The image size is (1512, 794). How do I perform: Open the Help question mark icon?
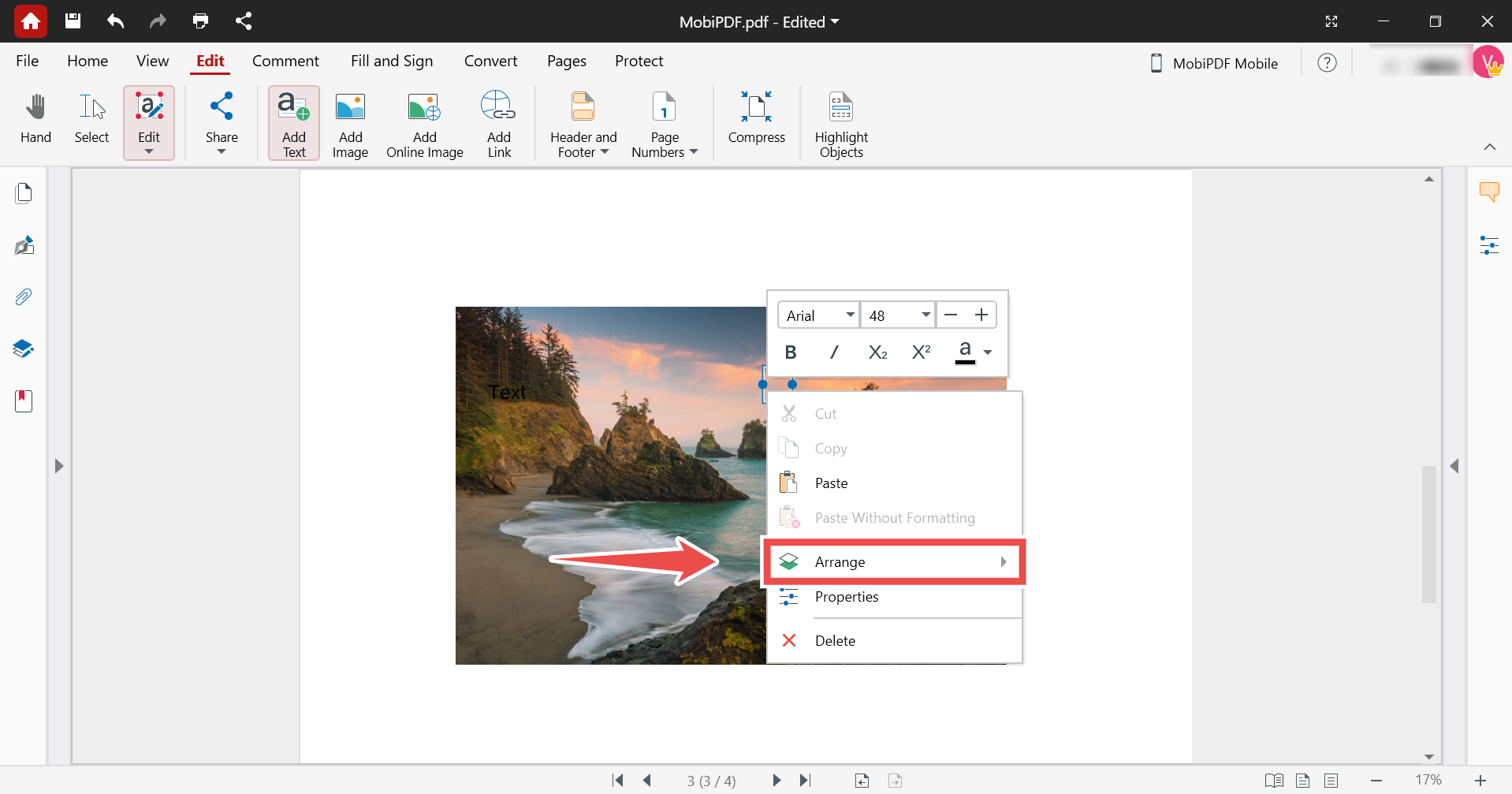1327,63
